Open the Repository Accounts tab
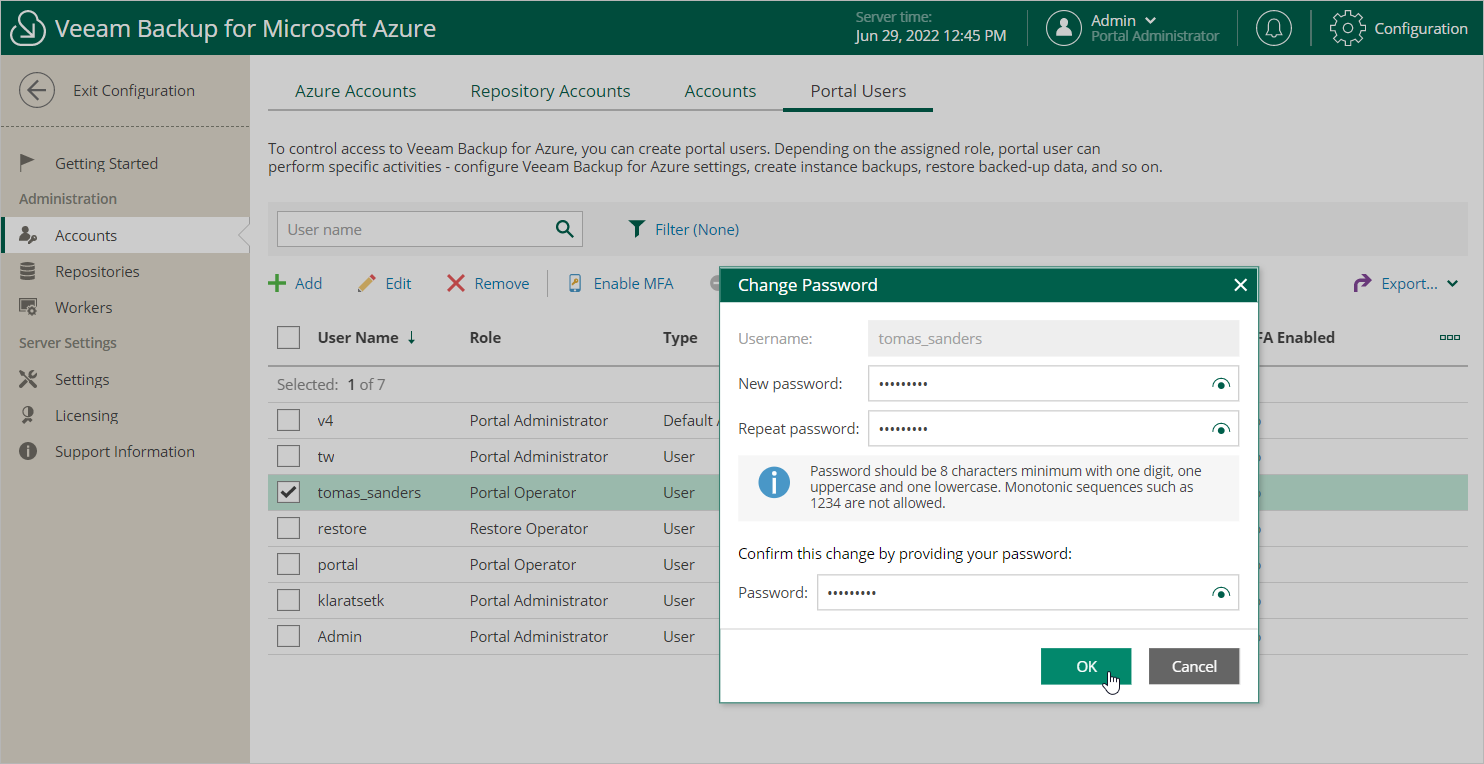This screenshot has width=1484, height=764. pyautogui.click(x=550, y=91)
